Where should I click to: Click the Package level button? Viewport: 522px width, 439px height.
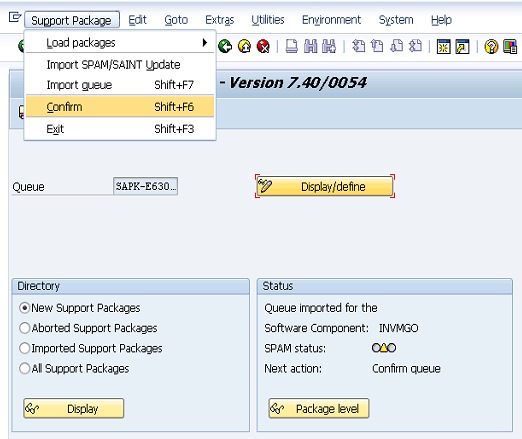tap(319, 408)
